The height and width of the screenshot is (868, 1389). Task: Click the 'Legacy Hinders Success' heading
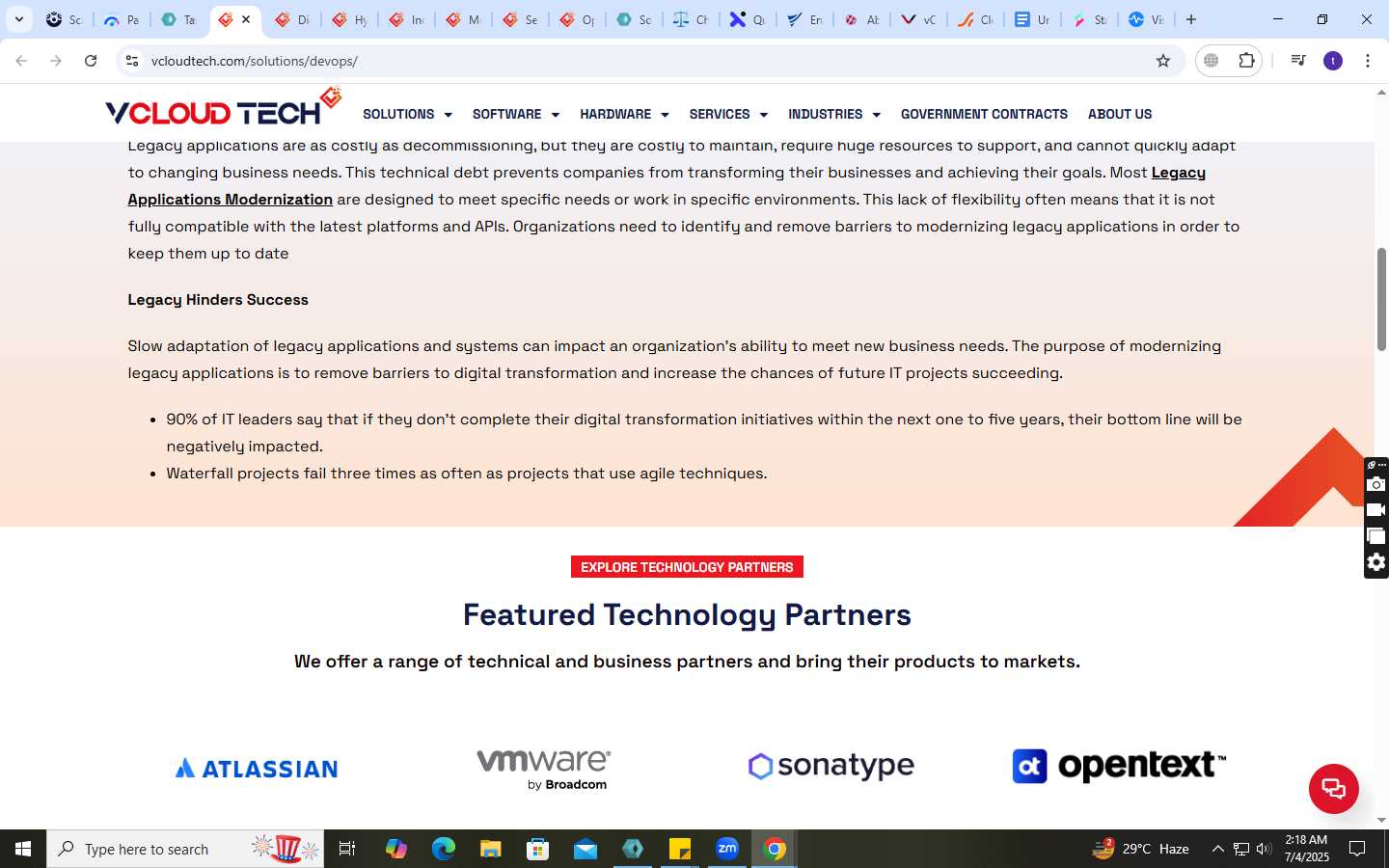pyautogui.click(x=218, y=300)
